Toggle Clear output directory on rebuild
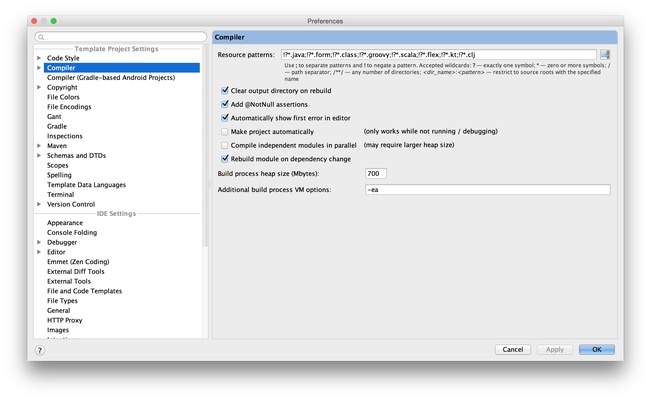Image resolution: width=651 pixels, height=400 pixels. pos(225,90)
